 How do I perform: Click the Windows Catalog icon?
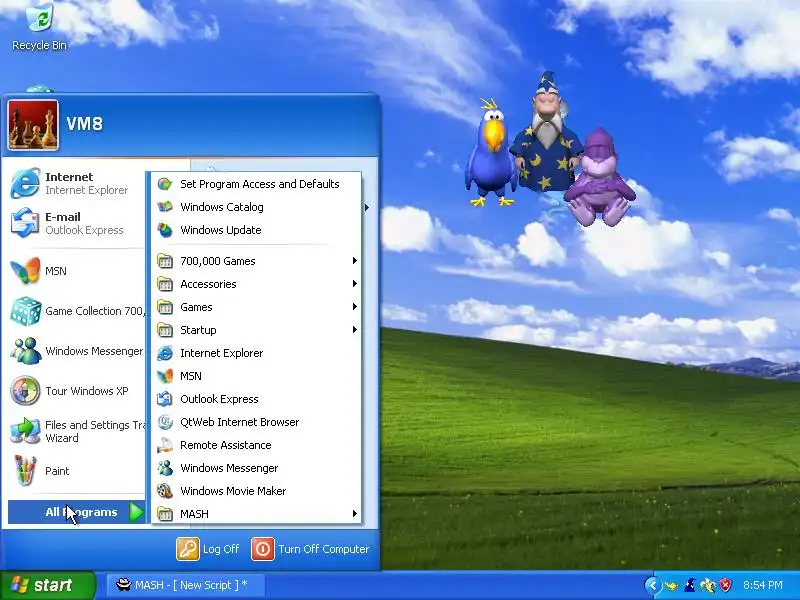coord(165,207)
